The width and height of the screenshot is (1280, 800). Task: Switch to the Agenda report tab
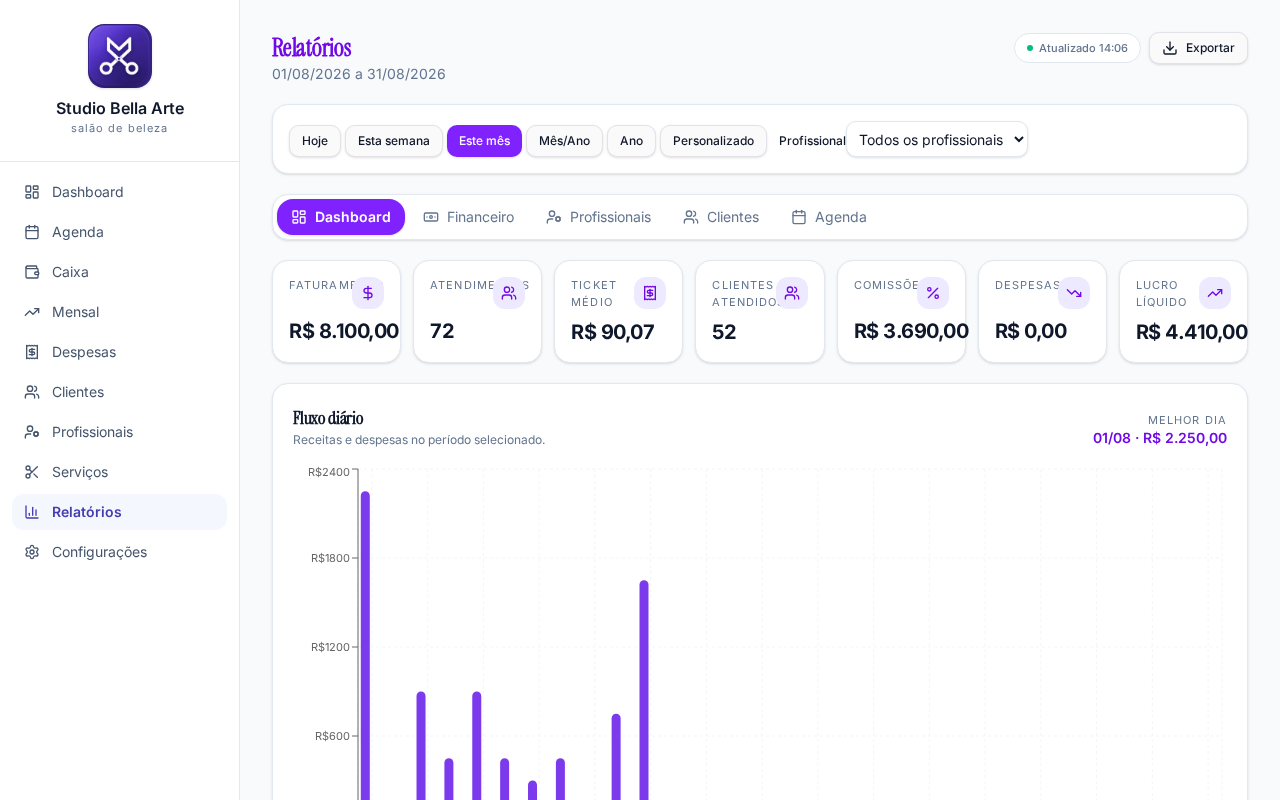829,217
